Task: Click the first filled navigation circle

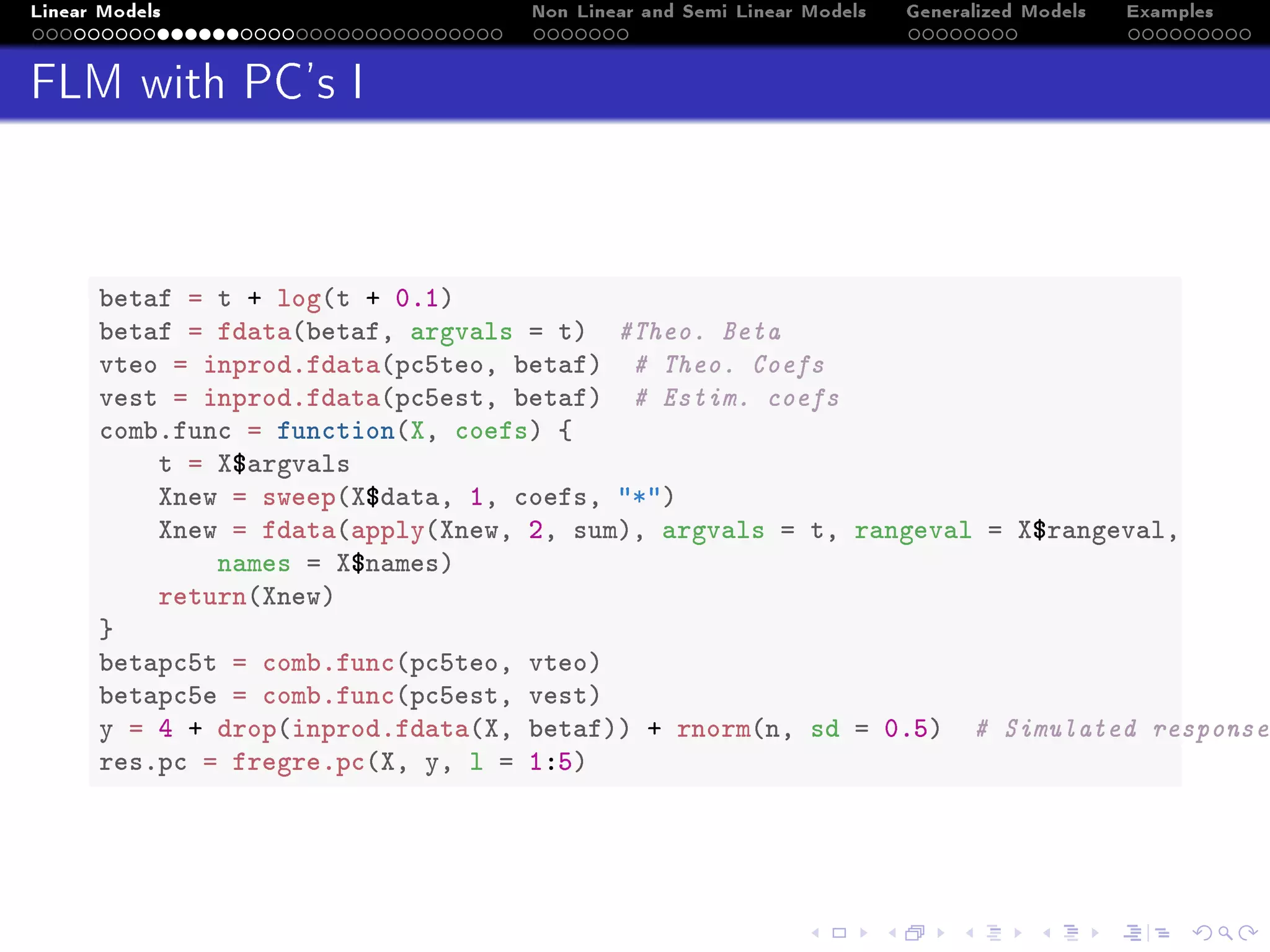Action: click(x=163, y=35)
